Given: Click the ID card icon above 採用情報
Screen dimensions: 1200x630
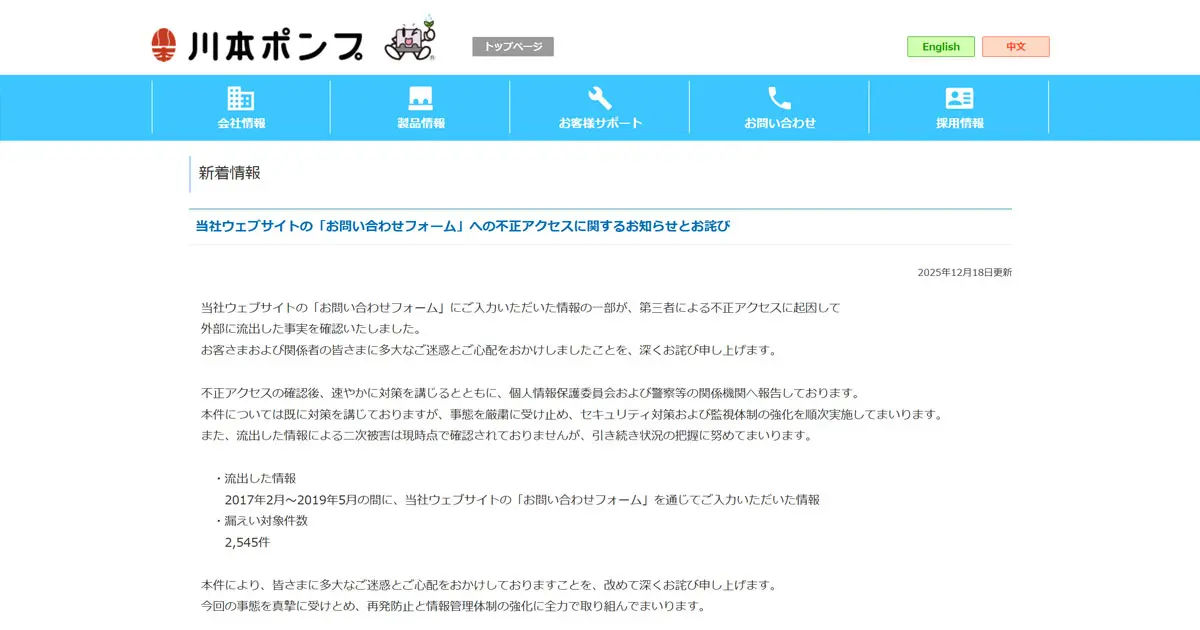Looking at the screenshot, I should [959, 96].
